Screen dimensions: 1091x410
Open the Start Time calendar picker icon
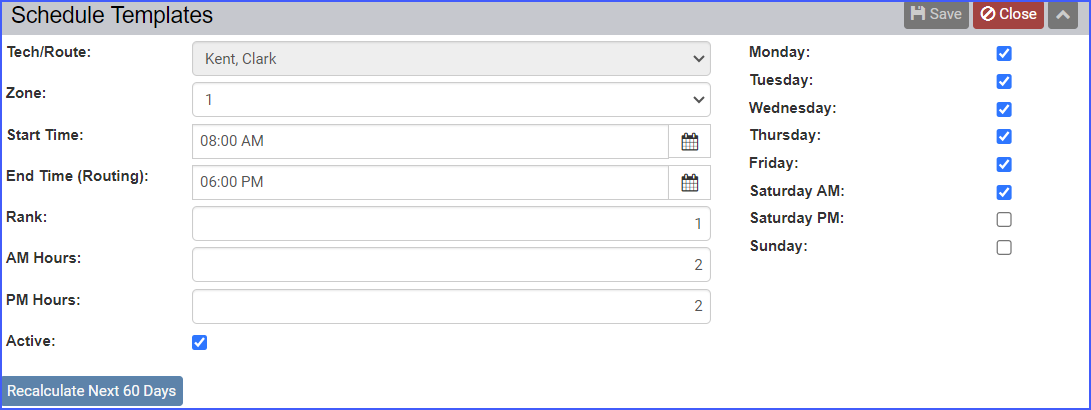point(690,142)
